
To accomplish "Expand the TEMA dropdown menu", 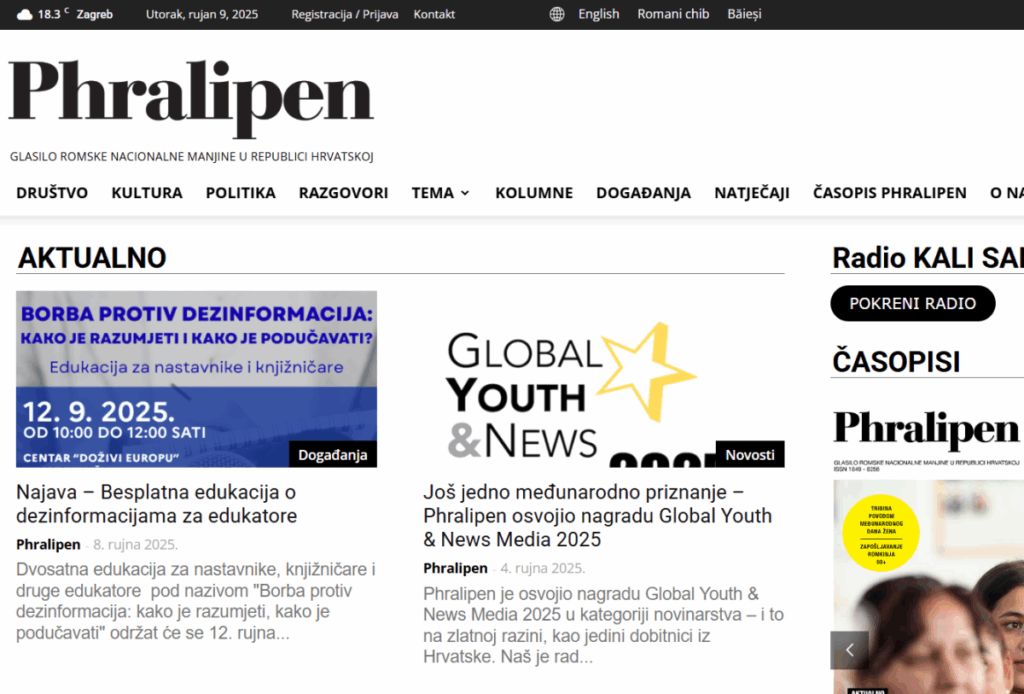I will pyautogui.click(x=440, y=193).
